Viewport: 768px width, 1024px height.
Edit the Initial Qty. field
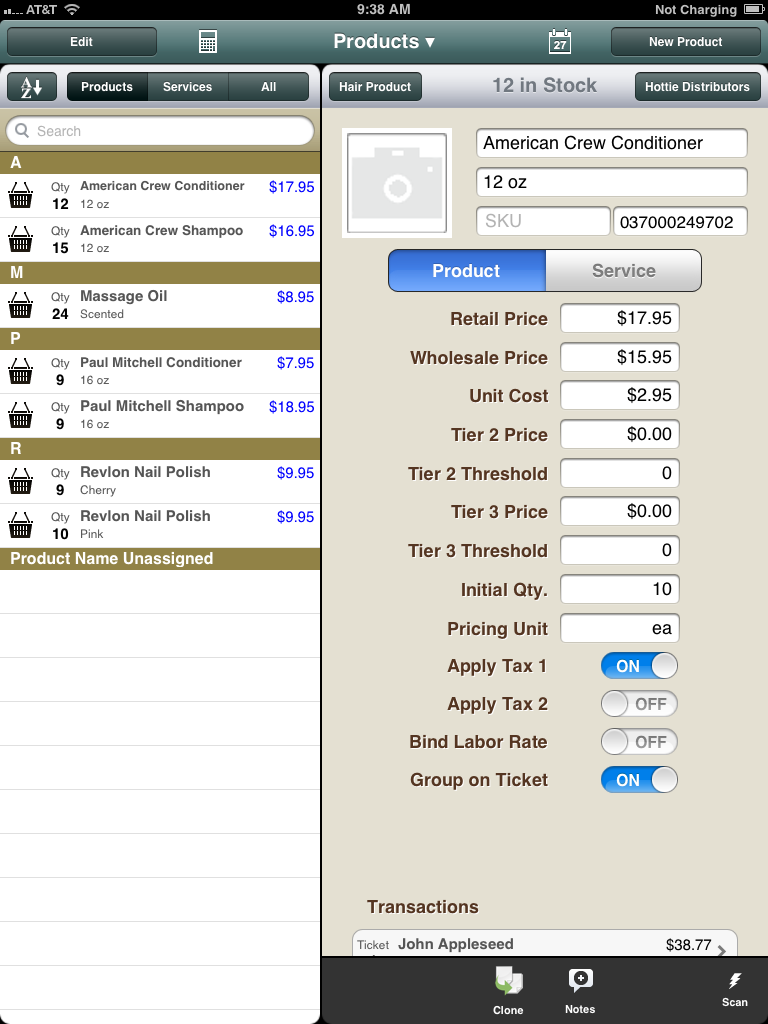[620, 589]
